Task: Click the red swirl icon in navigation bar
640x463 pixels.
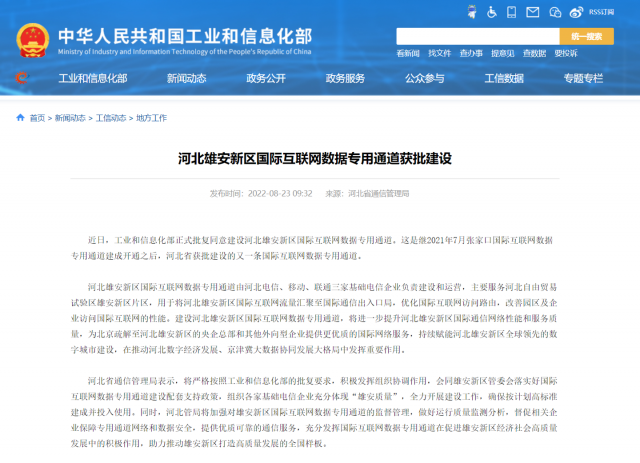Action: click(21, 77)
